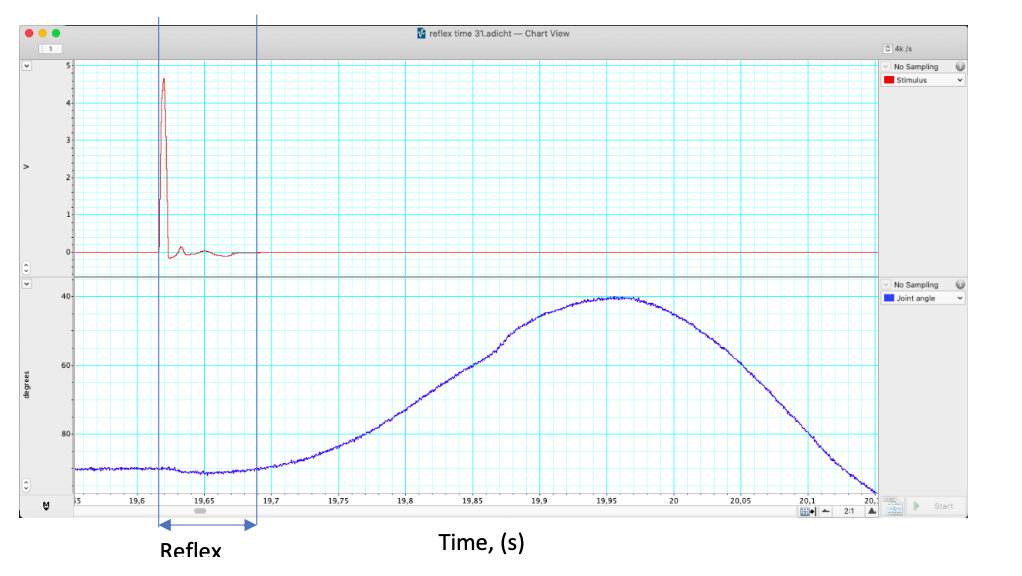Click the LabChart document icon in title bar
Screen dimensions: 1022x576
(x=421, y=33)
